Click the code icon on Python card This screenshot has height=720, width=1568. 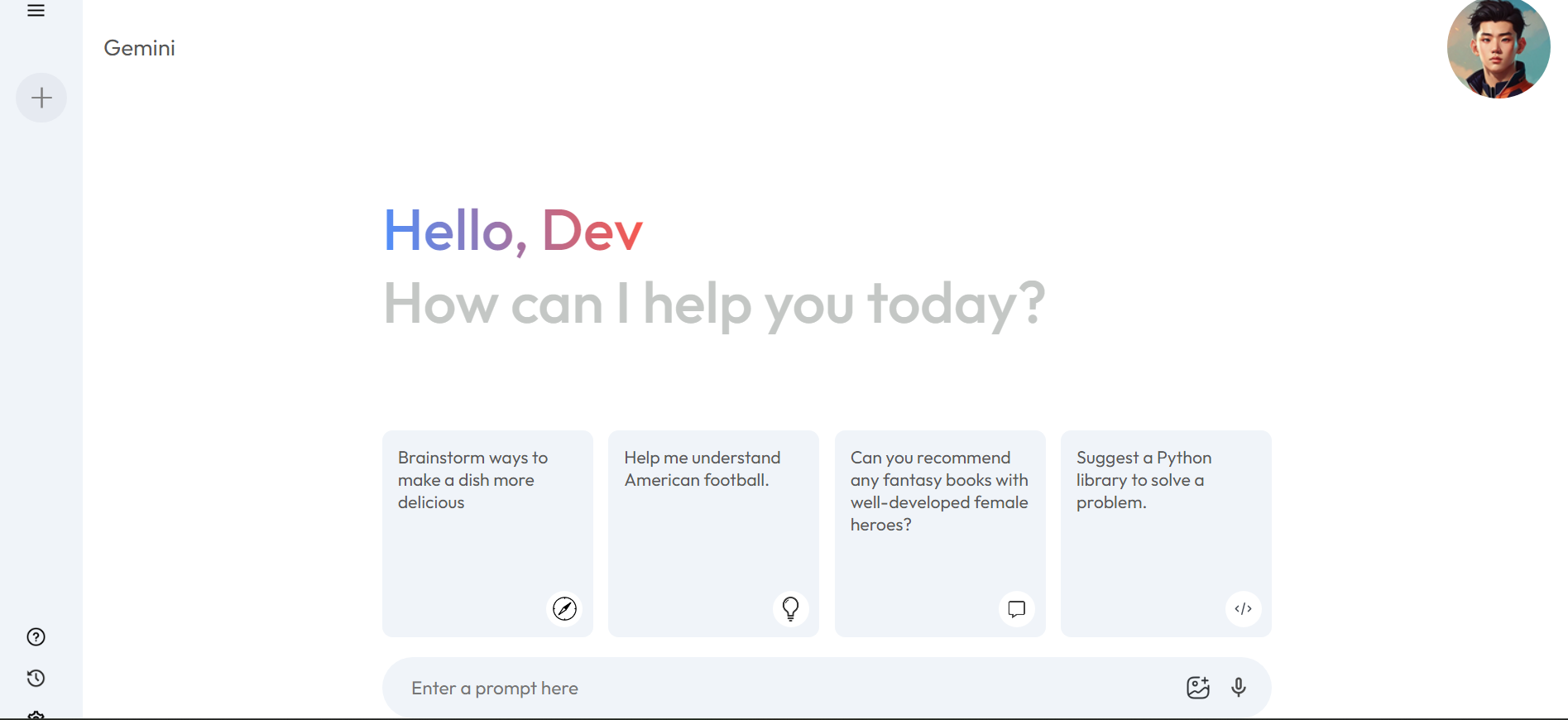[1243, 608]
